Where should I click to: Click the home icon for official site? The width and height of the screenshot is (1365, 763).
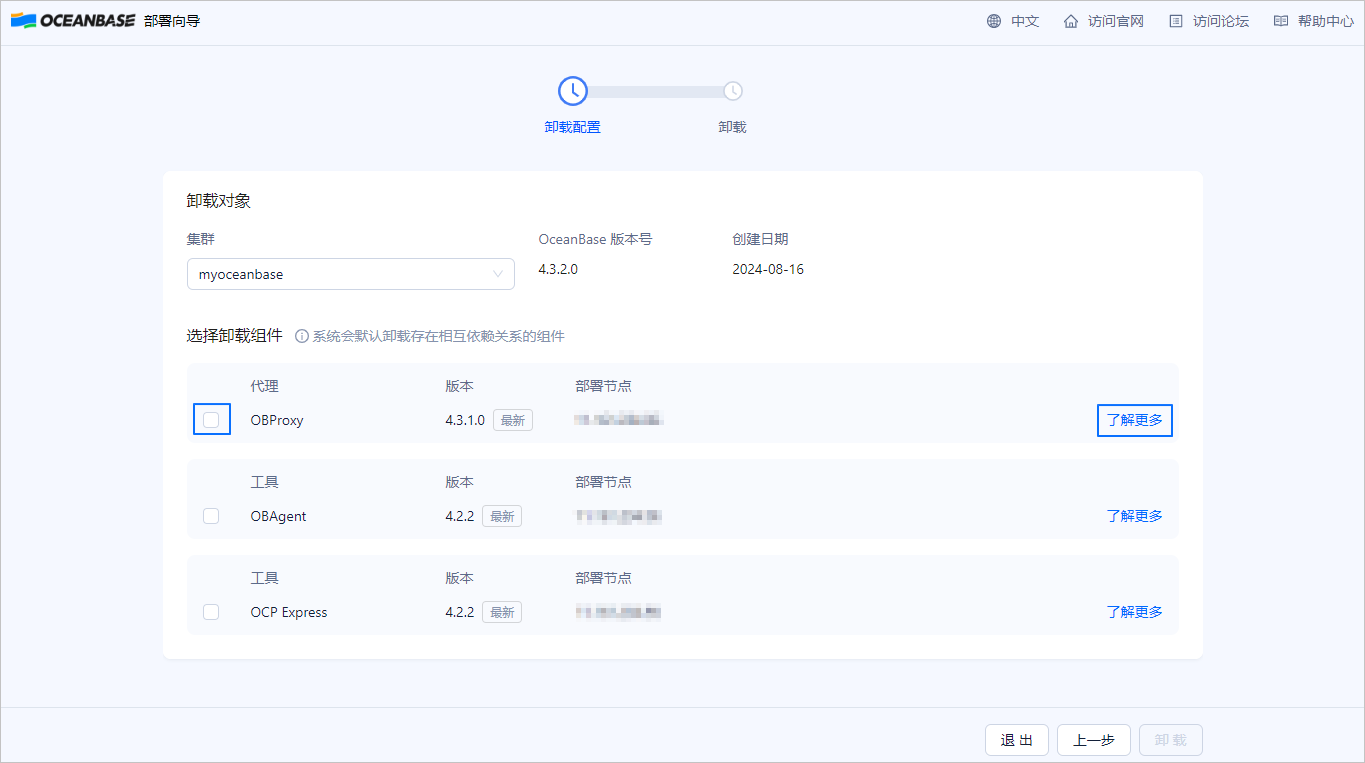point(1071,21)
